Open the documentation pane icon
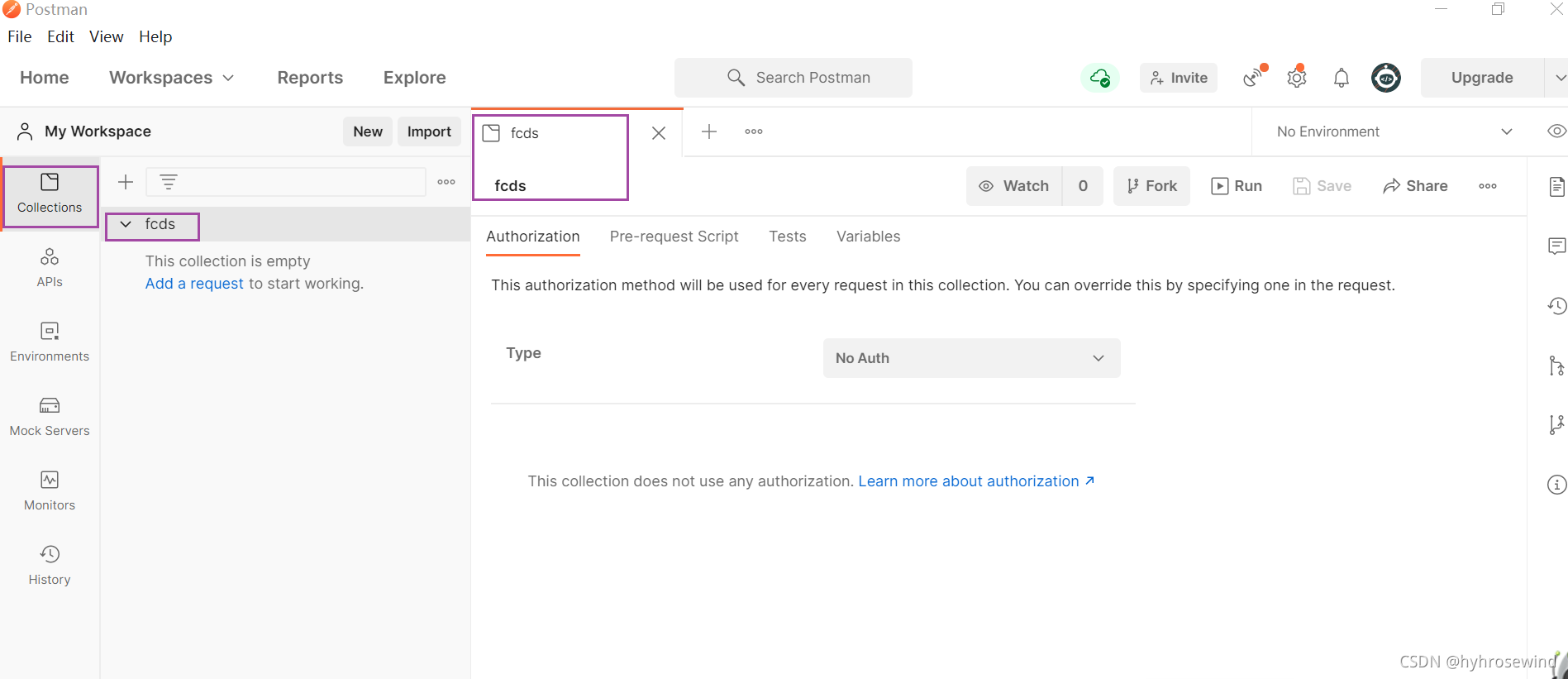 tap(1556, 186)
